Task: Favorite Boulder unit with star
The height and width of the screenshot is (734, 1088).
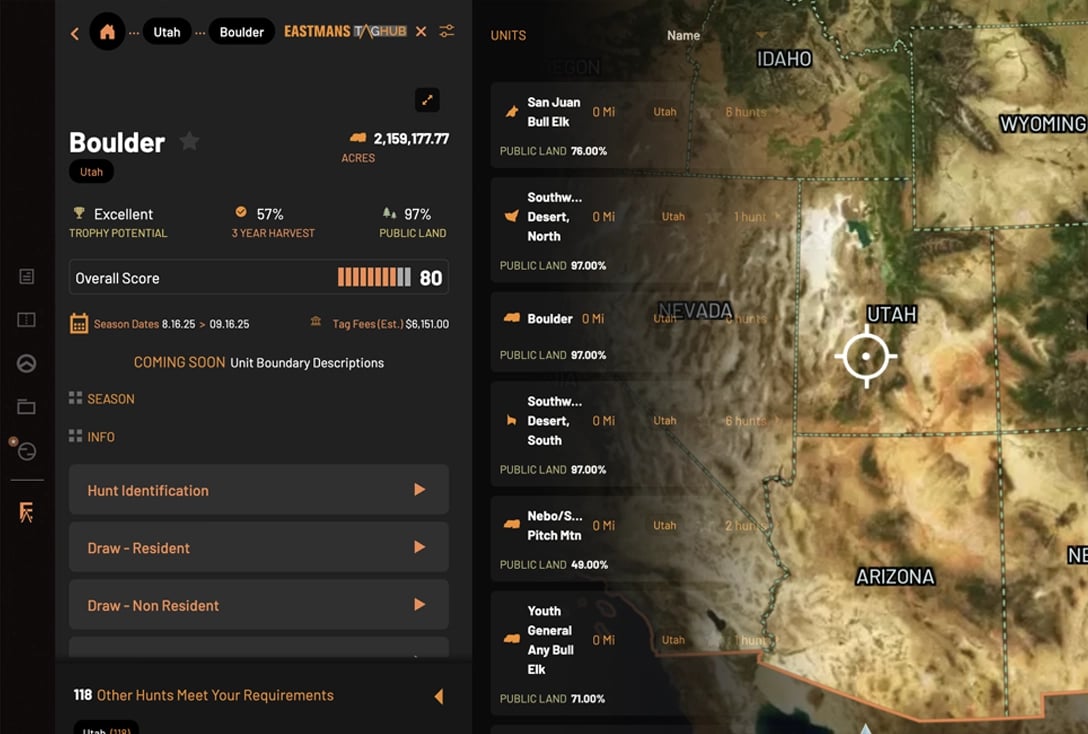Action: pyautogui.click(x=189, y=141)
